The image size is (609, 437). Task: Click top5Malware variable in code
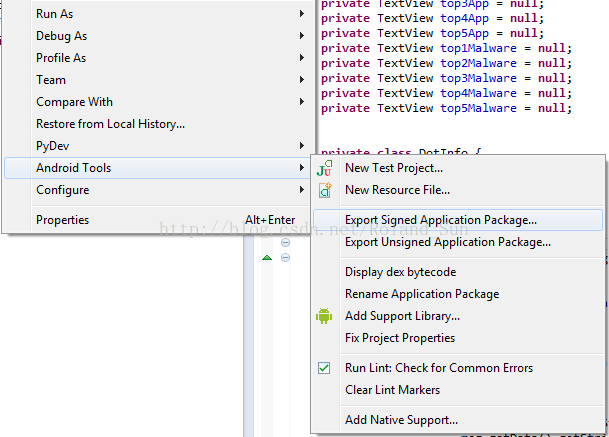(x=478, y=108)
